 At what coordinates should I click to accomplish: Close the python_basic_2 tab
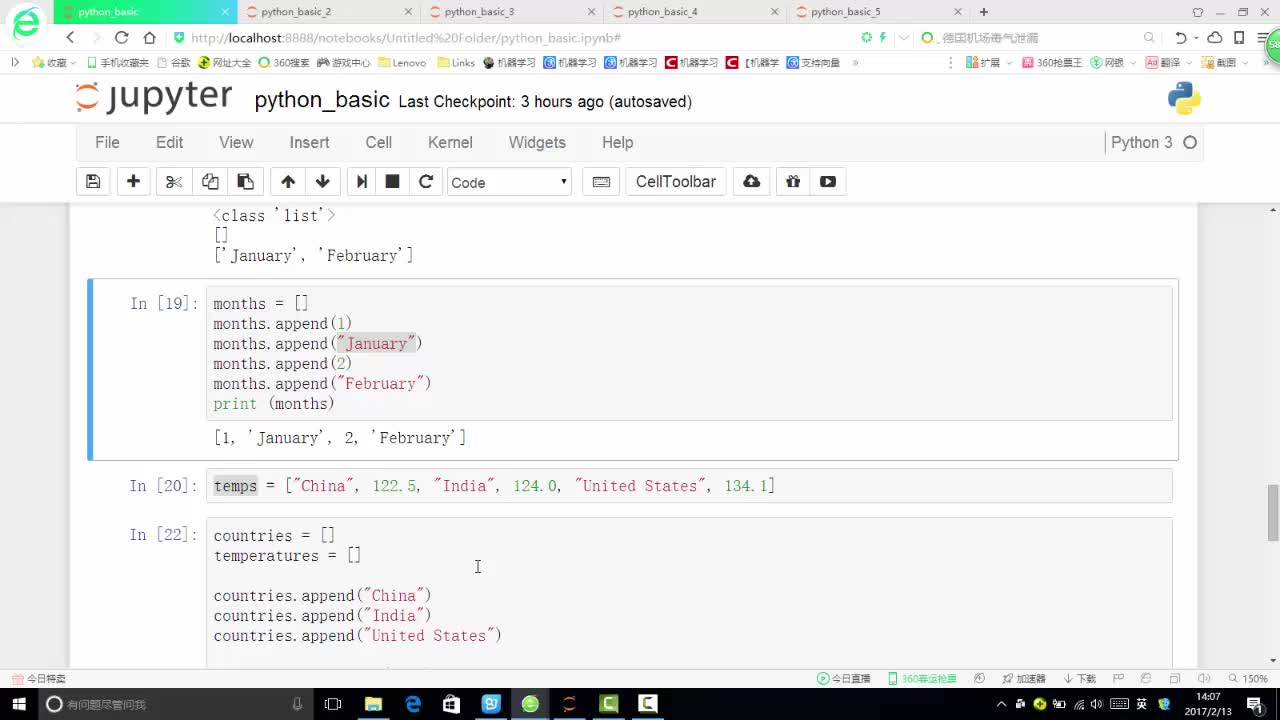[x=408, y=12]
